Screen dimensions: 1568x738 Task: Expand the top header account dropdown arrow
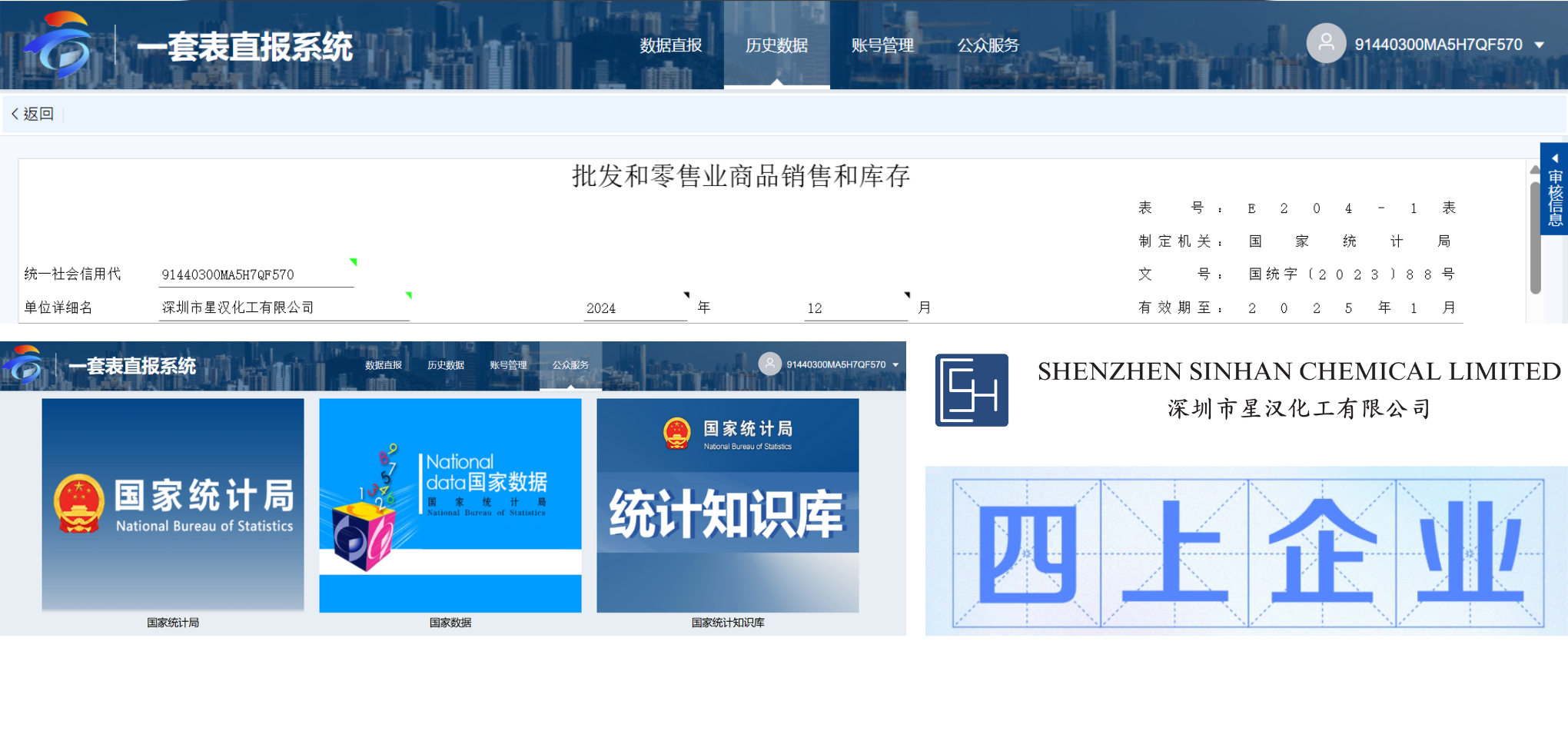coord(1540,45)
